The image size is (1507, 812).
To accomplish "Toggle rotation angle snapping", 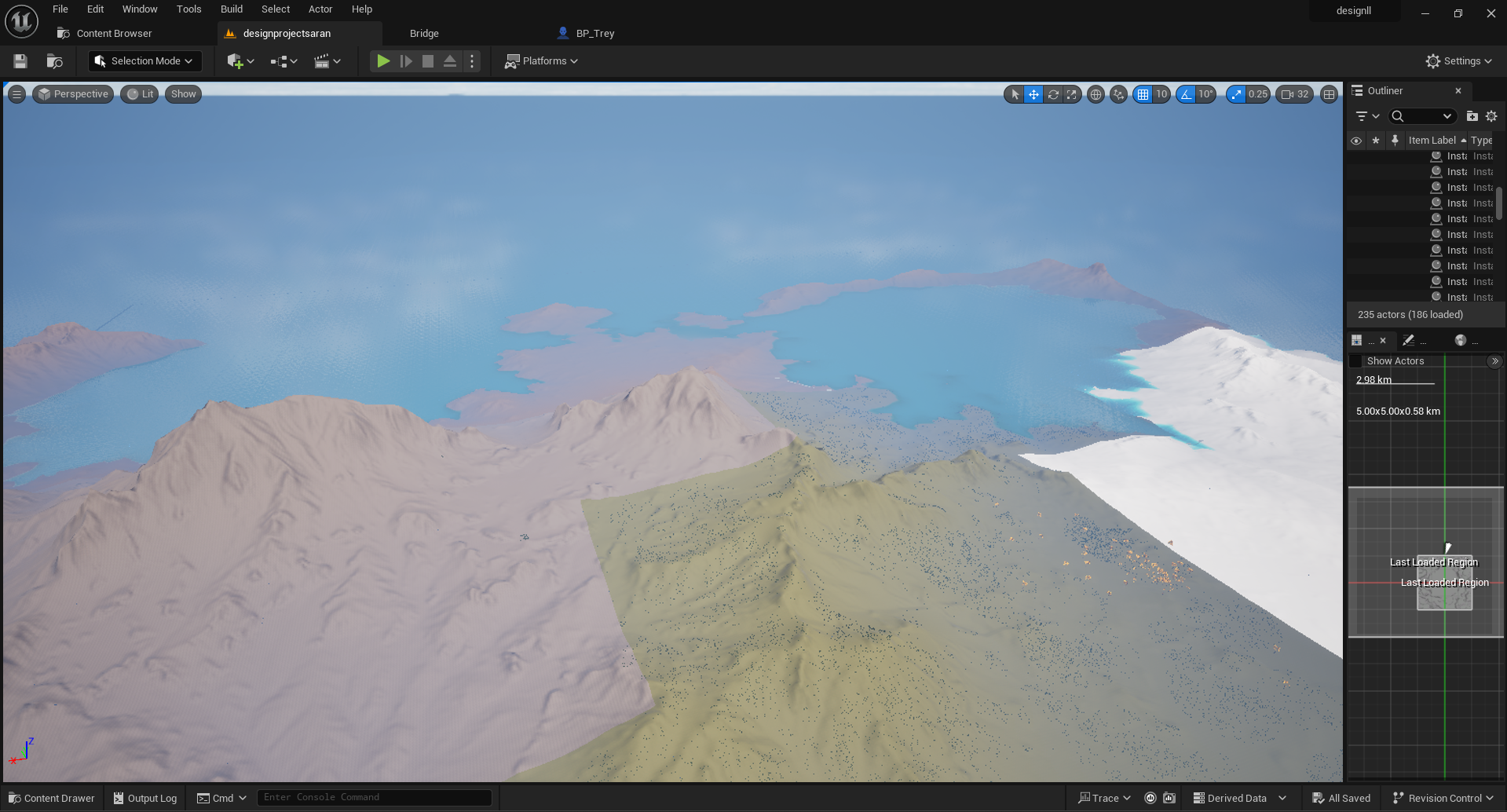I will tap(1186, 94).
